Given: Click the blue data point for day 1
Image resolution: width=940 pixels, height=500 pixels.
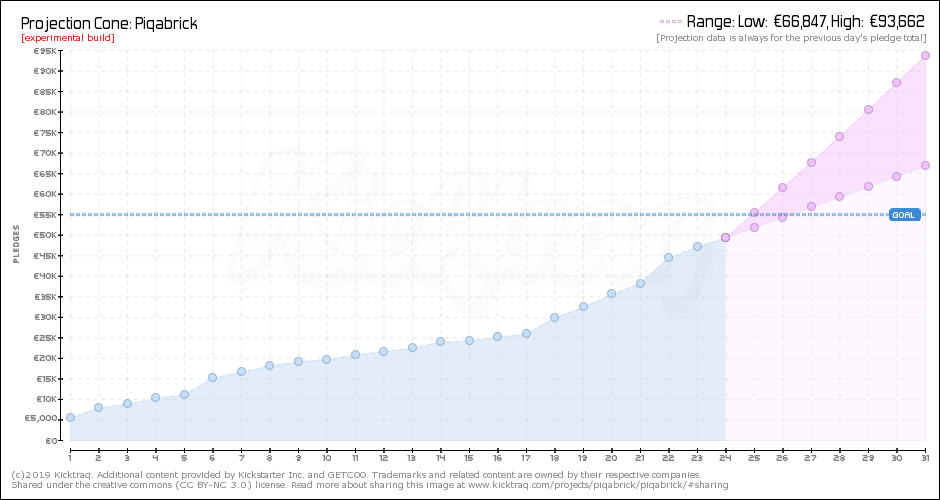Looking at the screenshot, I should (70, 417).
